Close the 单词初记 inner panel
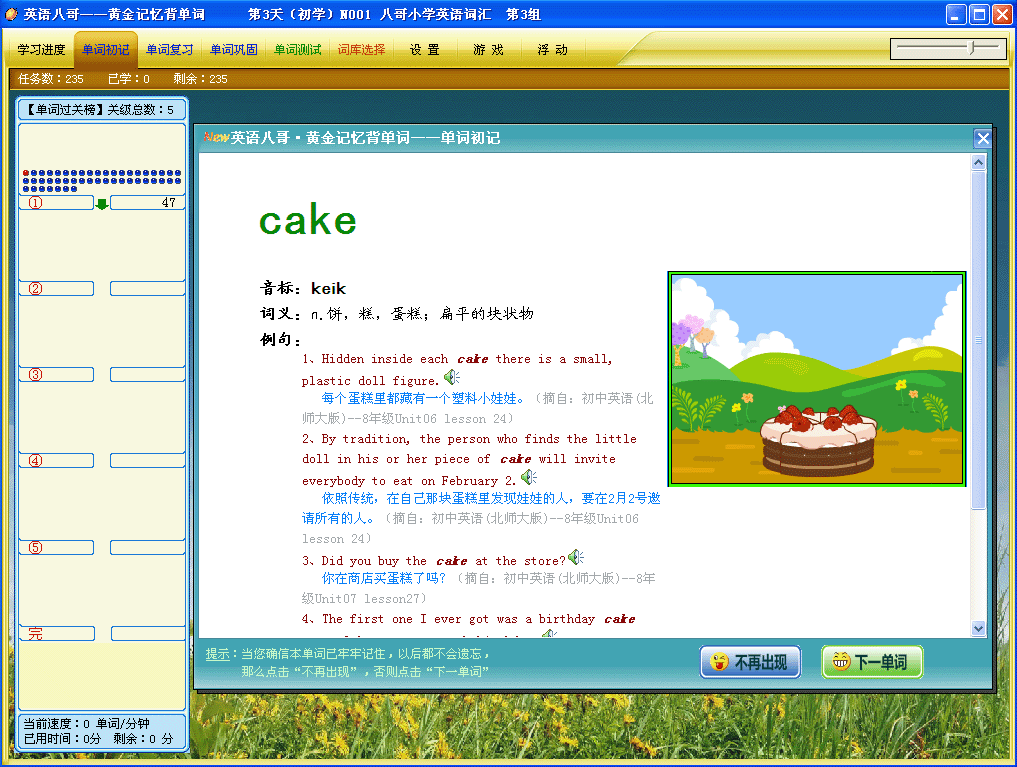This screenshot has width=1017, height=767. [x=983, y=138]
